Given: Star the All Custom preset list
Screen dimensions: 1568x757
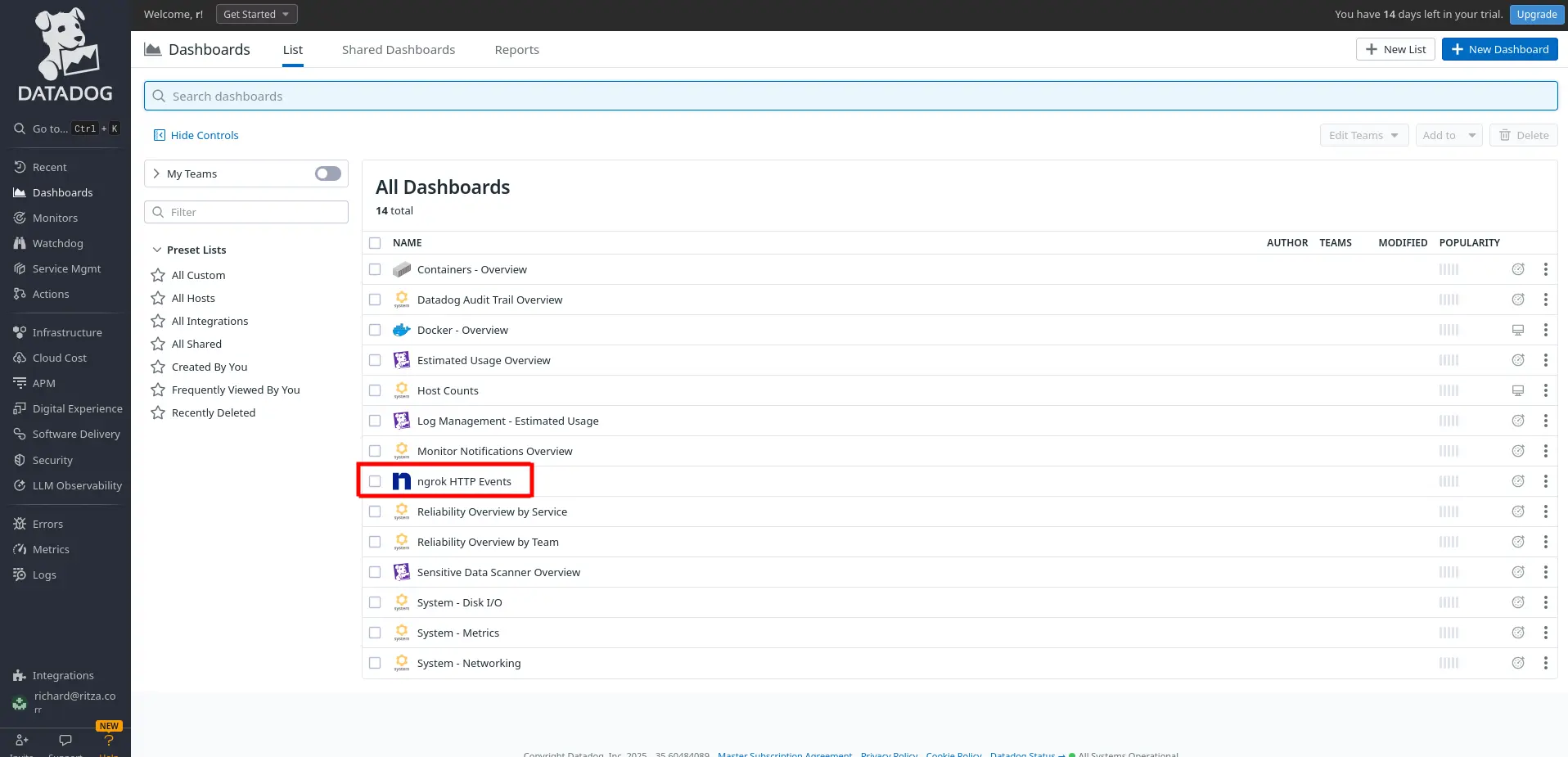Looking at the screenshot, I should click(158, 275).
